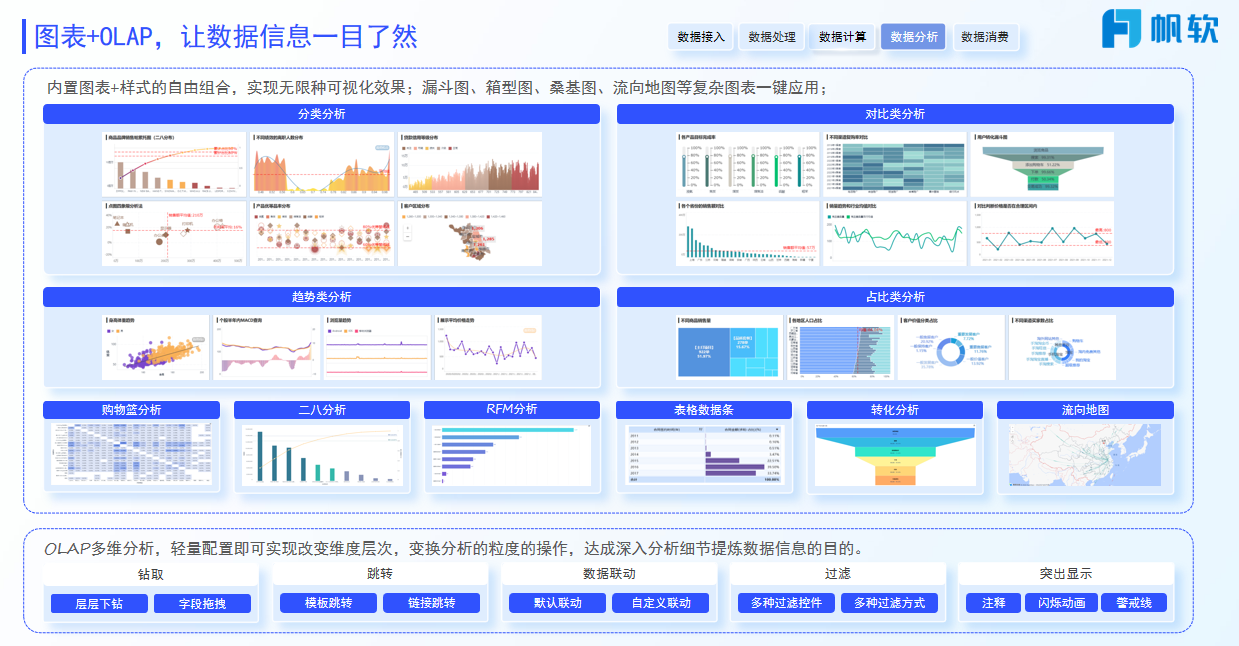Open the 点图四象限分析法 quadrant scatter thumbnail
The width and height of the screenshot is (1239, 646).
[174, 234]
